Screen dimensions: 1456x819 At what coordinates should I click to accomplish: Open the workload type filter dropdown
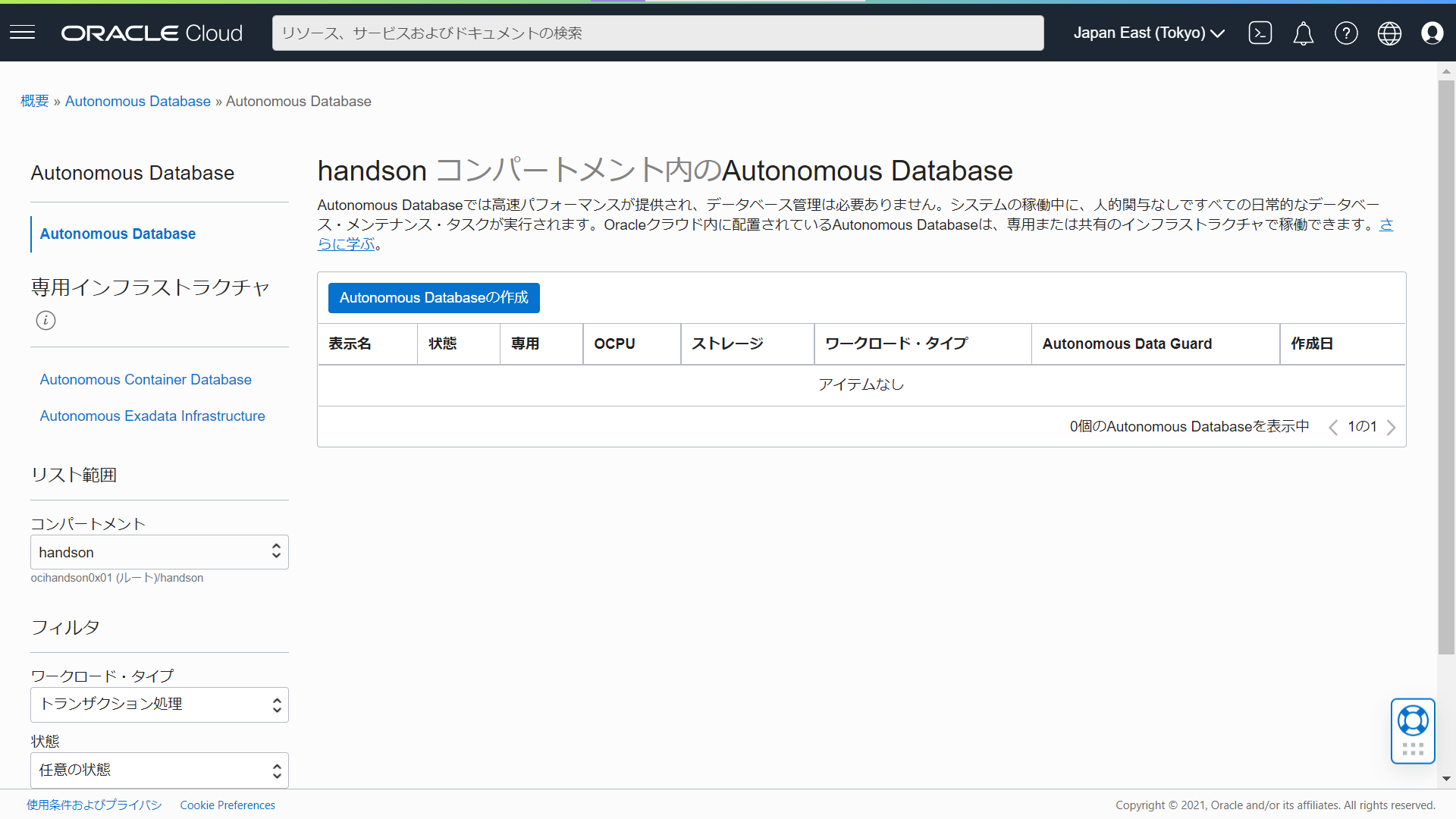point(159,704)
